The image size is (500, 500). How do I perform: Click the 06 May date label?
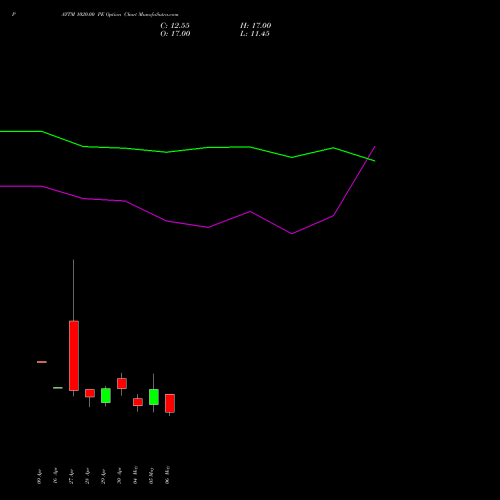[x=168, y=475]
